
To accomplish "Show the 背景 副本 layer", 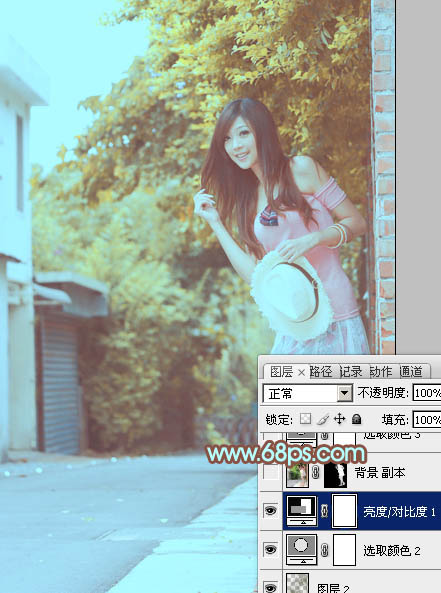I will (x=270, y=472).
